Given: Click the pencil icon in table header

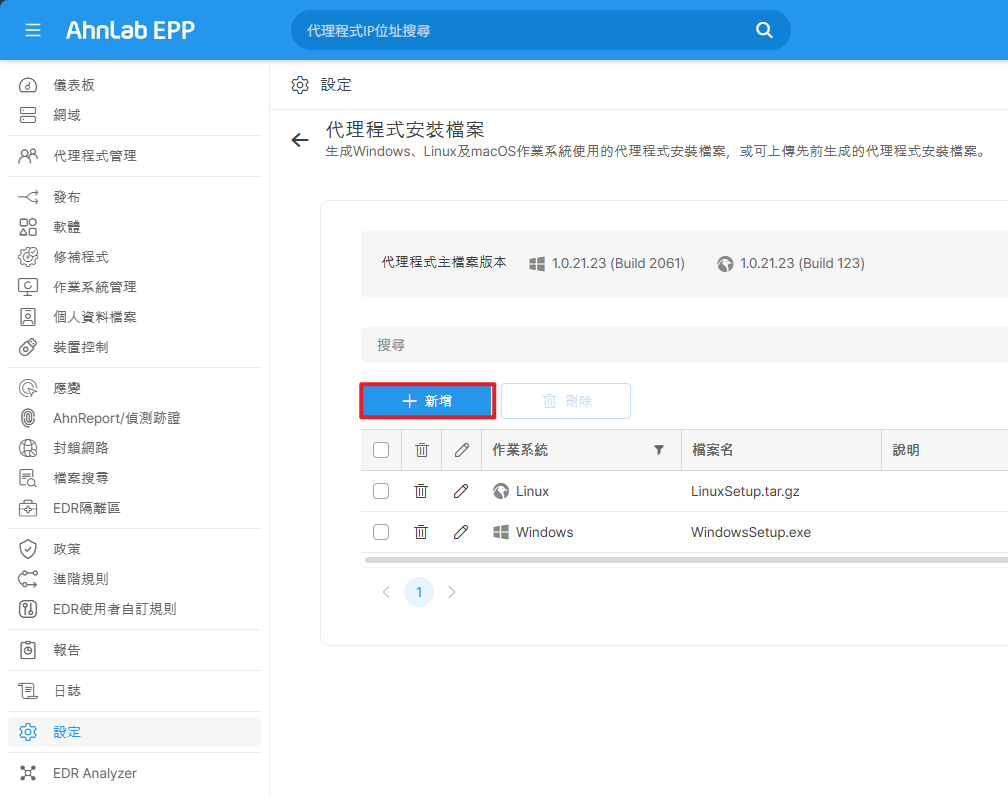Looking at the screenshot, I should click(x=462, y=450).
